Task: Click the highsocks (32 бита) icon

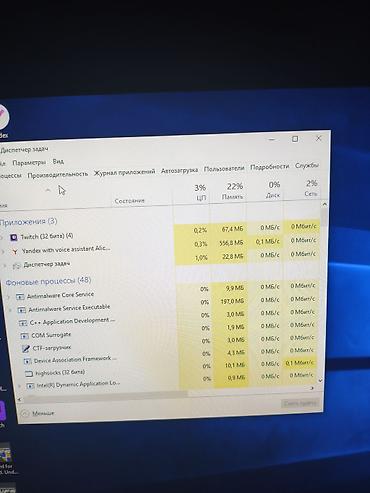Action: [x=29, y=374]
